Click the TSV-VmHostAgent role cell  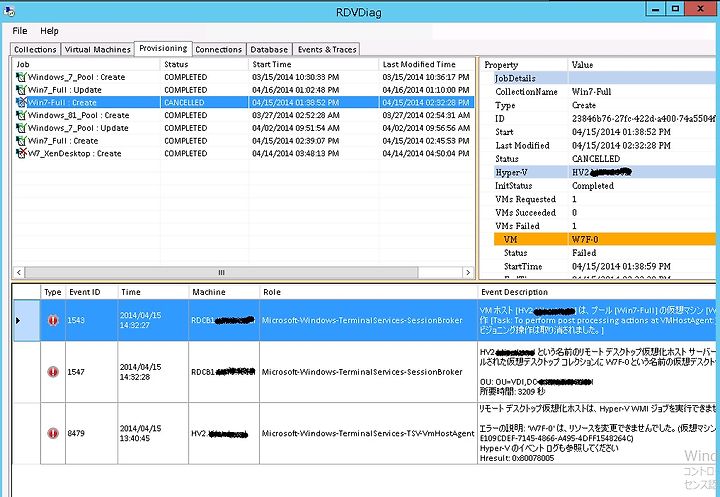[x=368, y=433]
